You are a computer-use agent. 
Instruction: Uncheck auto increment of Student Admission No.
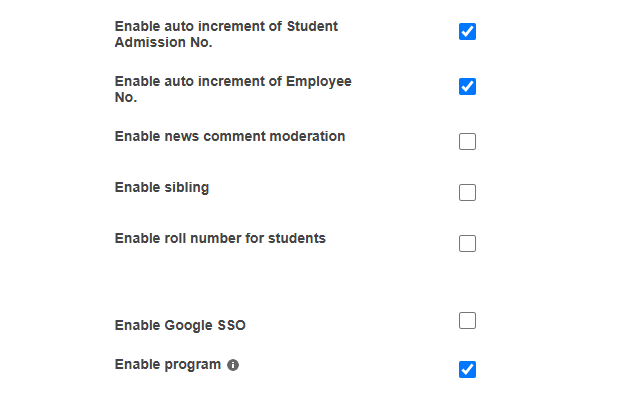(x=467, y=31)
